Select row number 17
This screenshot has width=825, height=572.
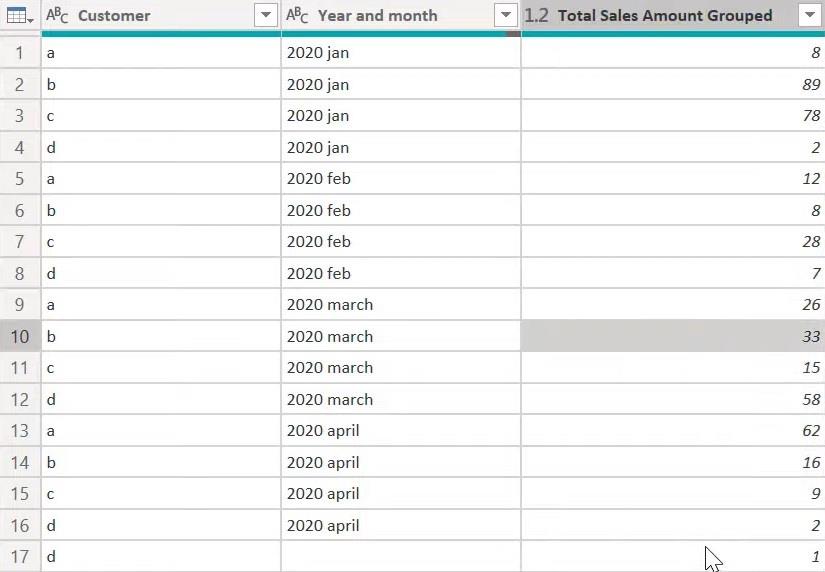pos(20,557)
